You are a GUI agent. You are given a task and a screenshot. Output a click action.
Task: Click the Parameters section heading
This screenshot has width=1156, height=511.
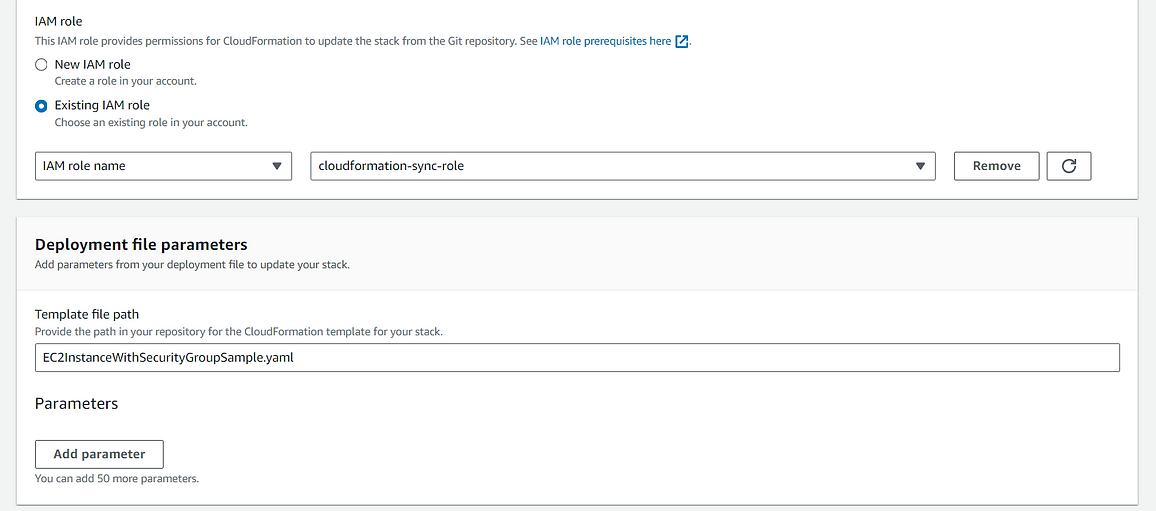pos(77,403)
